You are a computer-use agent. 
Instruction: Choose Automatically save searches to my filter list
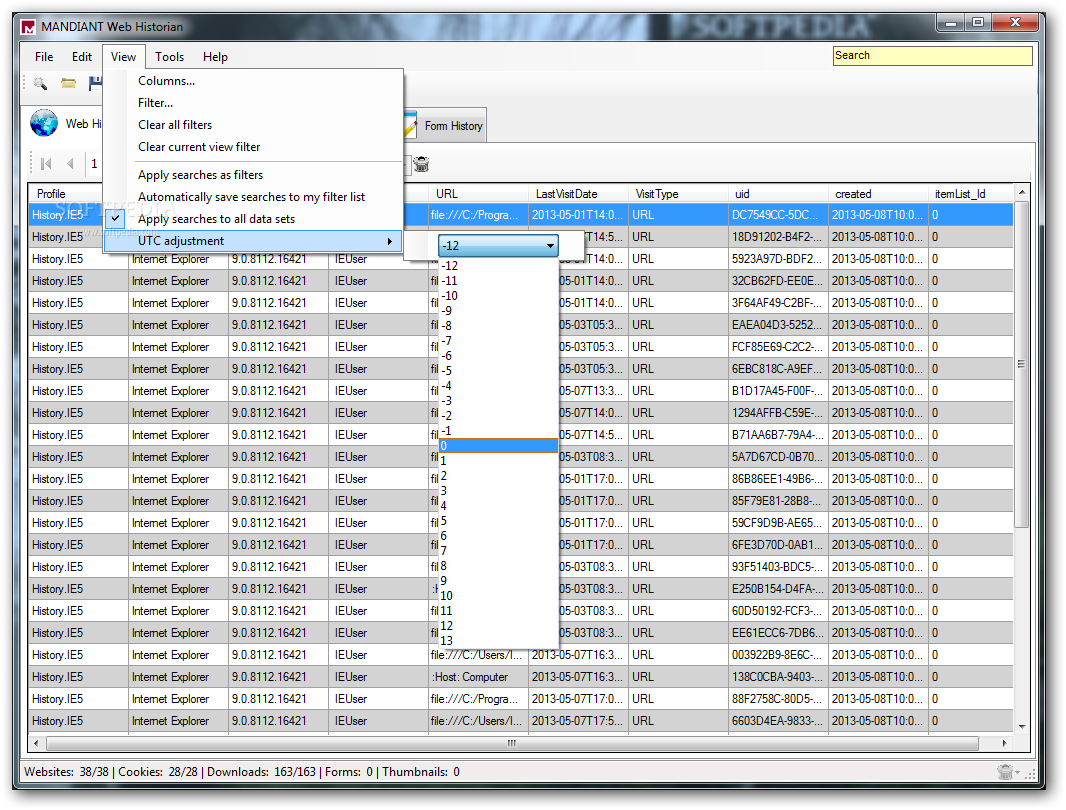[x=252, y=197]
